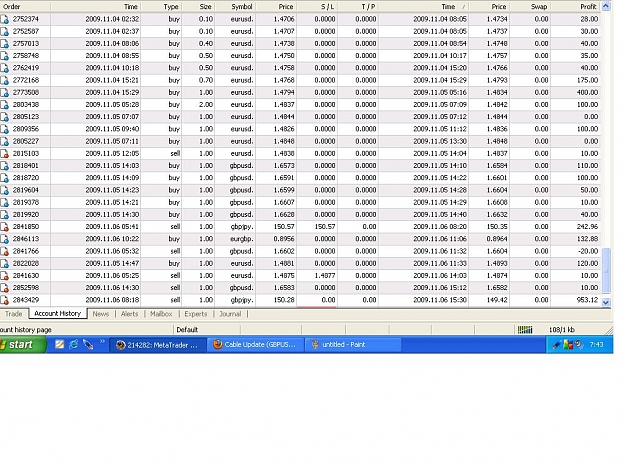
Task: Sort by the Type column header
Action: 161,6
